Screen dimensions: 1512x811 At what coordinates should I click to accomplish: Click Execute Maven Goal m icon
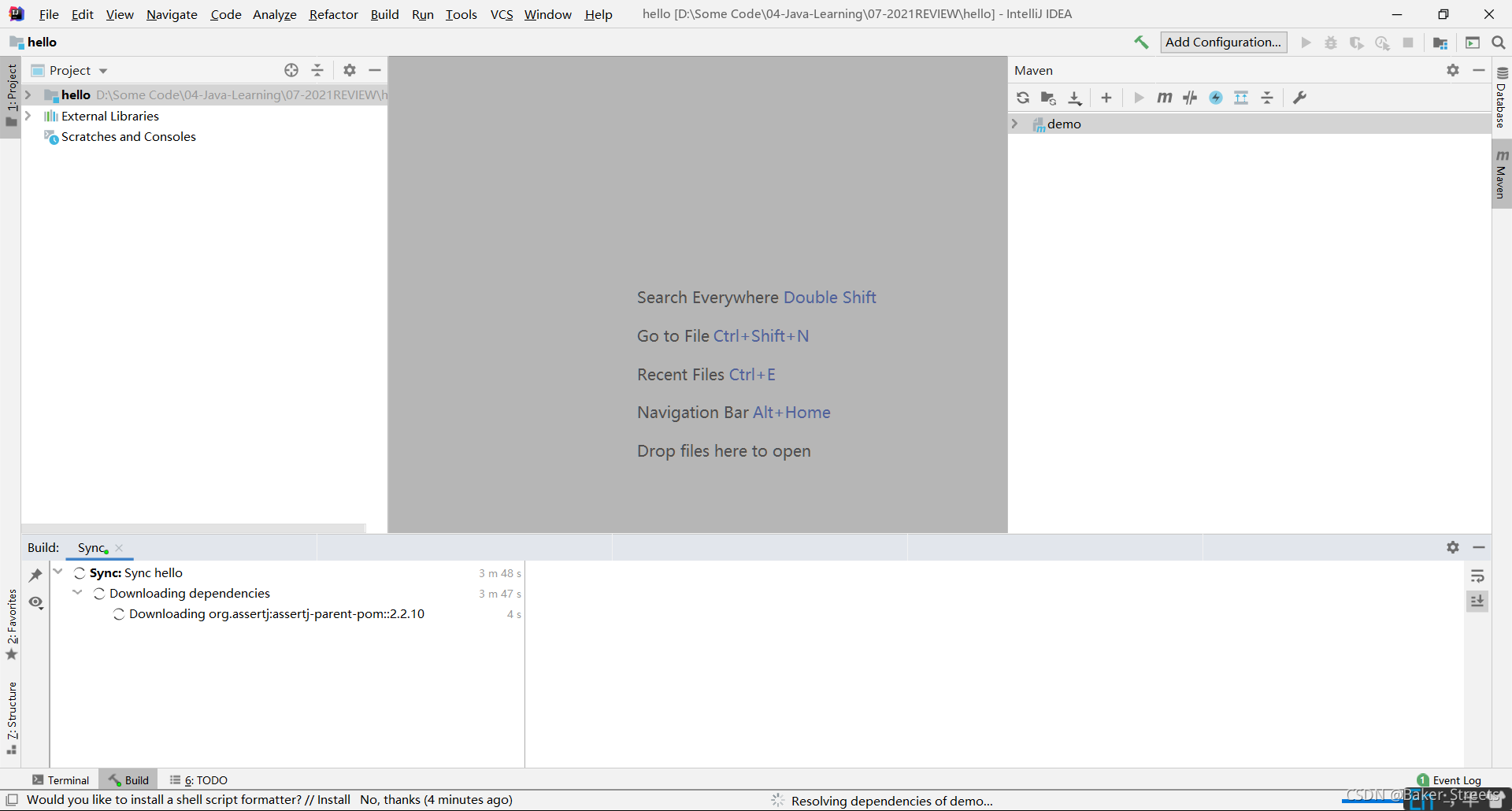pos(1164,98)
